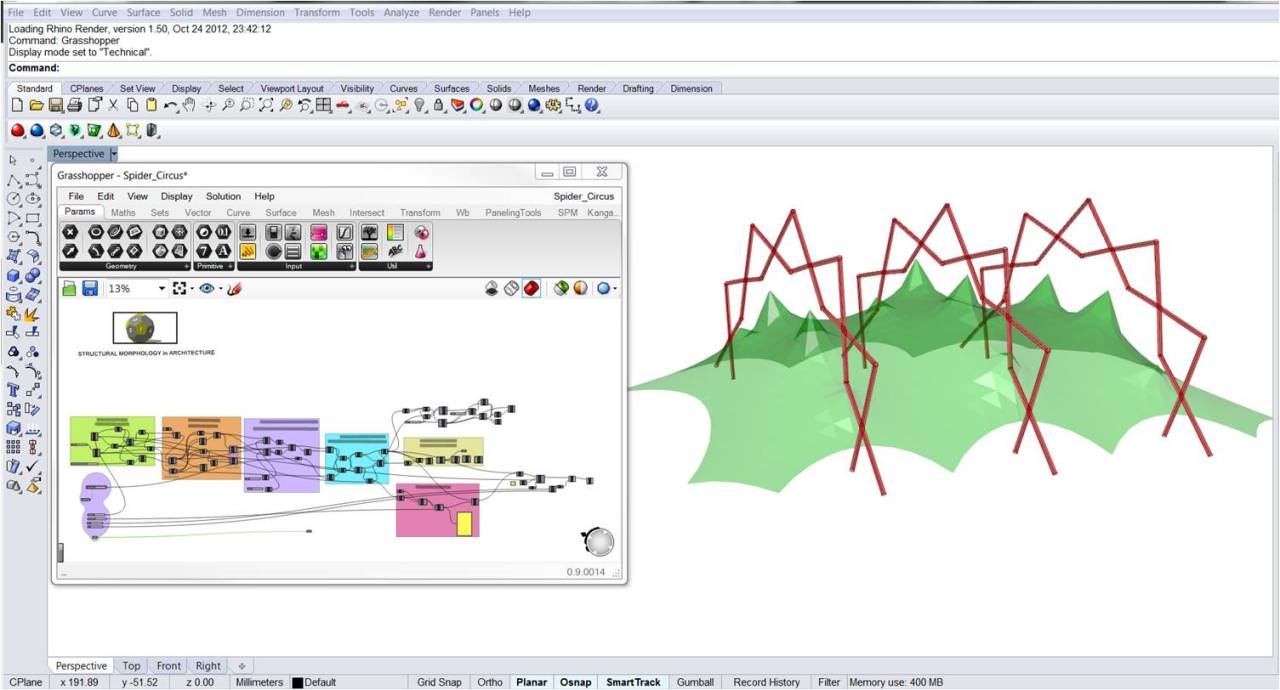Image resolution: width=1280 pixels, height=690 pixels.
Task: Click the black Default layer color swatch
Action: pyautogui.click(x=297, y=683)
